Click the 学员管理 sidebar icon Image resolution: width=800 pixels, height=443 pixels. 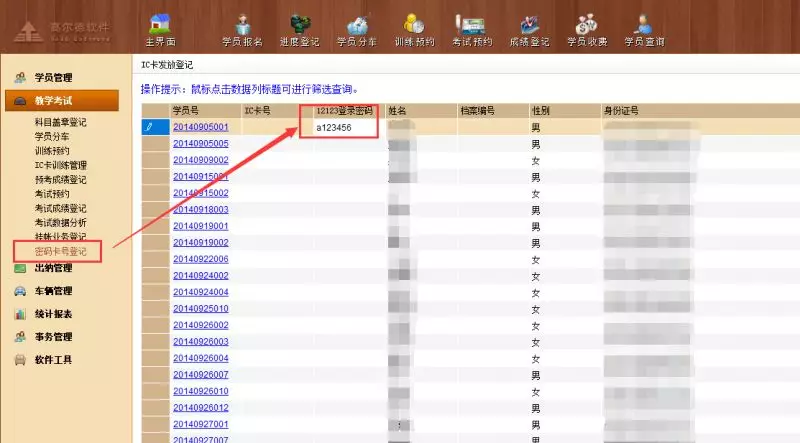coord(20,78)
